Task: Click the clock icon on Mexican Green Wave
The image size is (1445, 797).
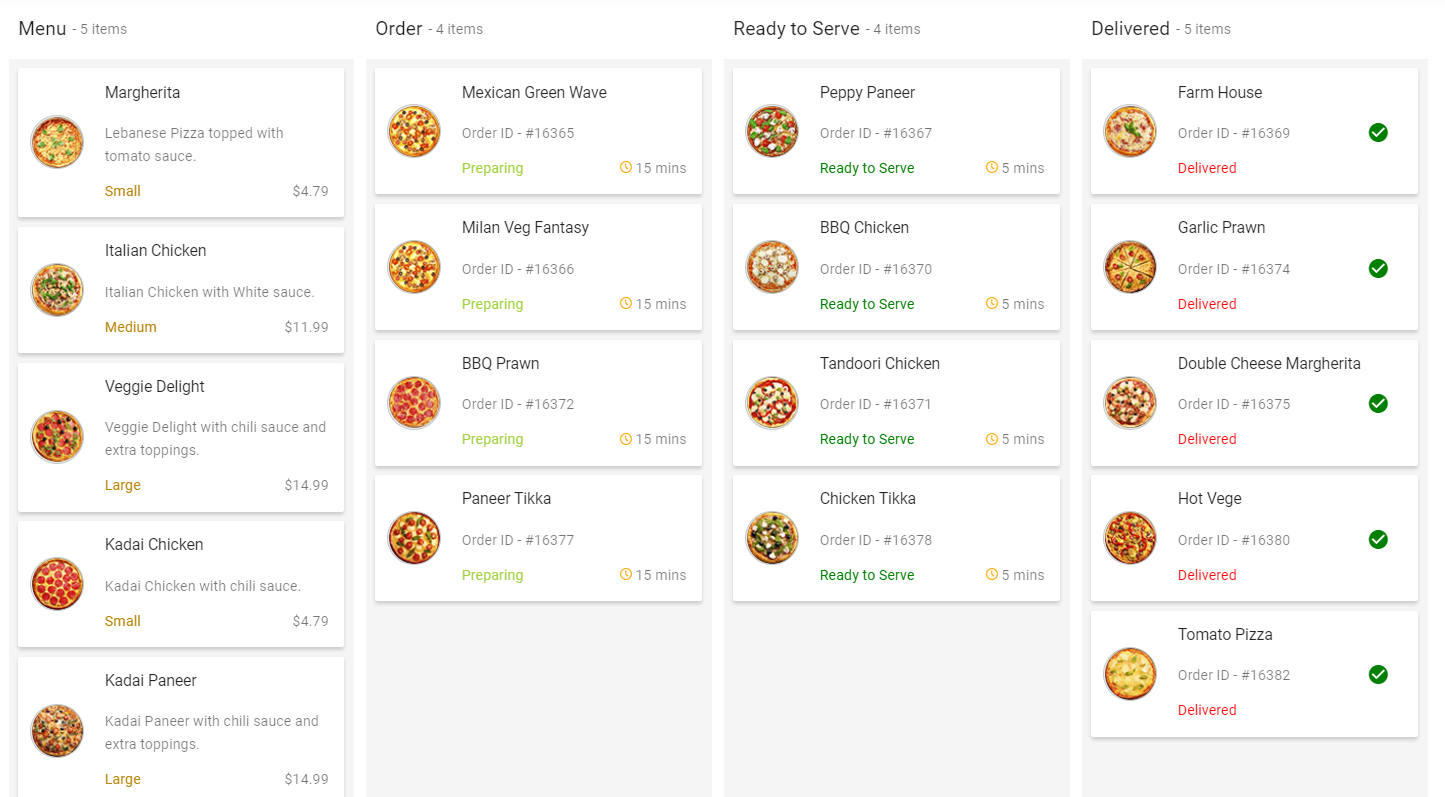Action: [626, 167]
